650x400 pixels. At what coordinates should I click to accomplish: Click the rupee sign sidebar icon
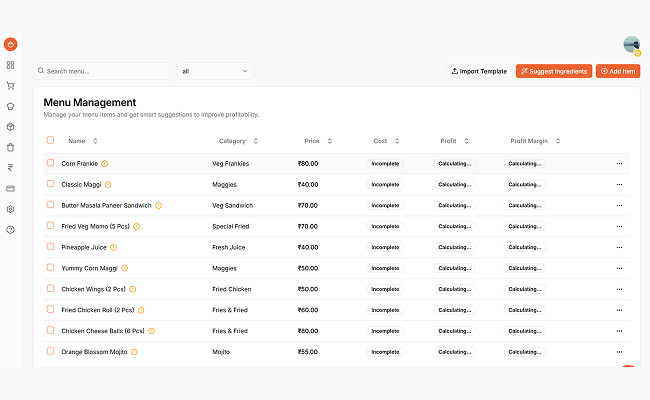[10, 168]
